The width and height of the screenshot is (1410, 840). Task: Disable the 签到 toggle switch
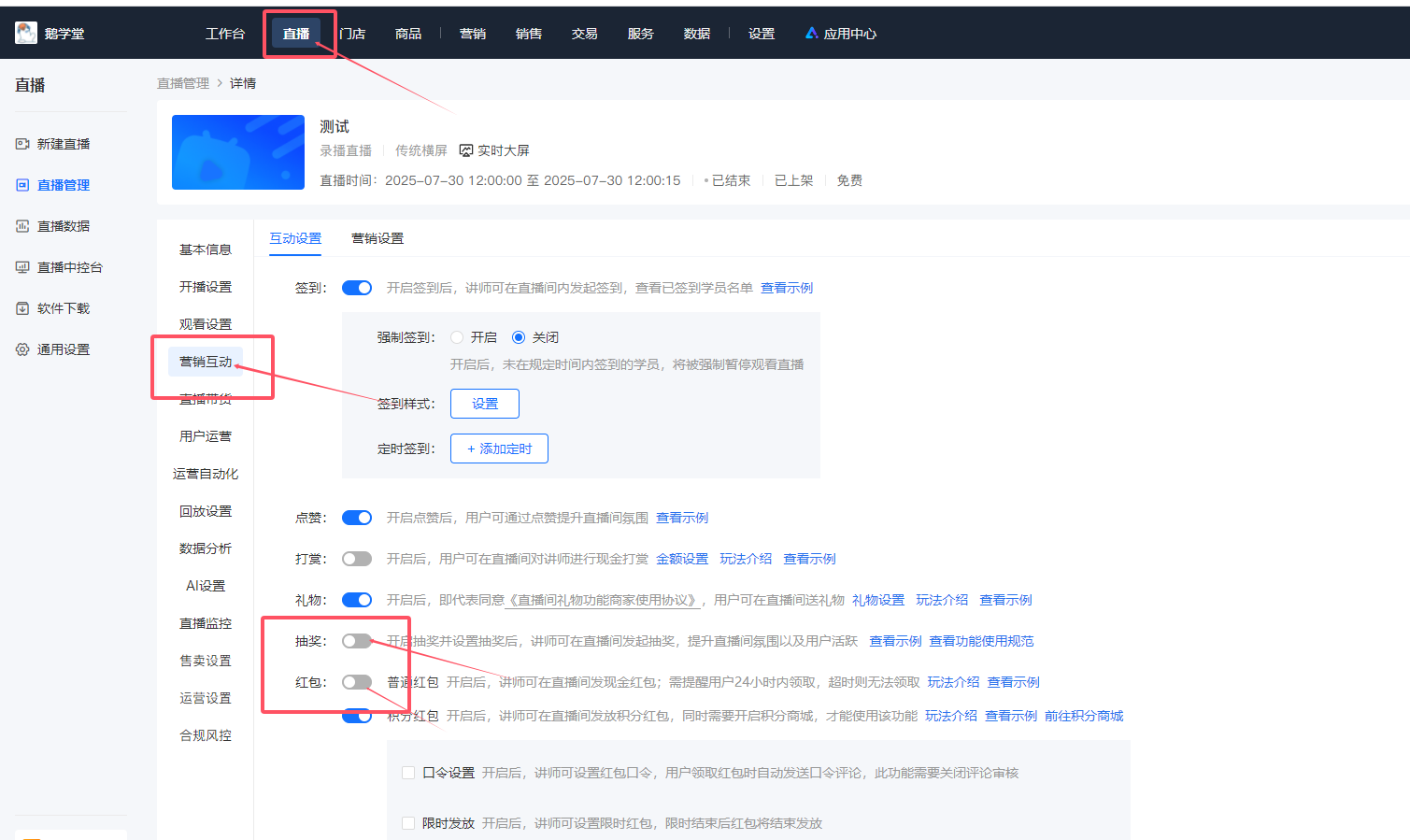(357, 288)
